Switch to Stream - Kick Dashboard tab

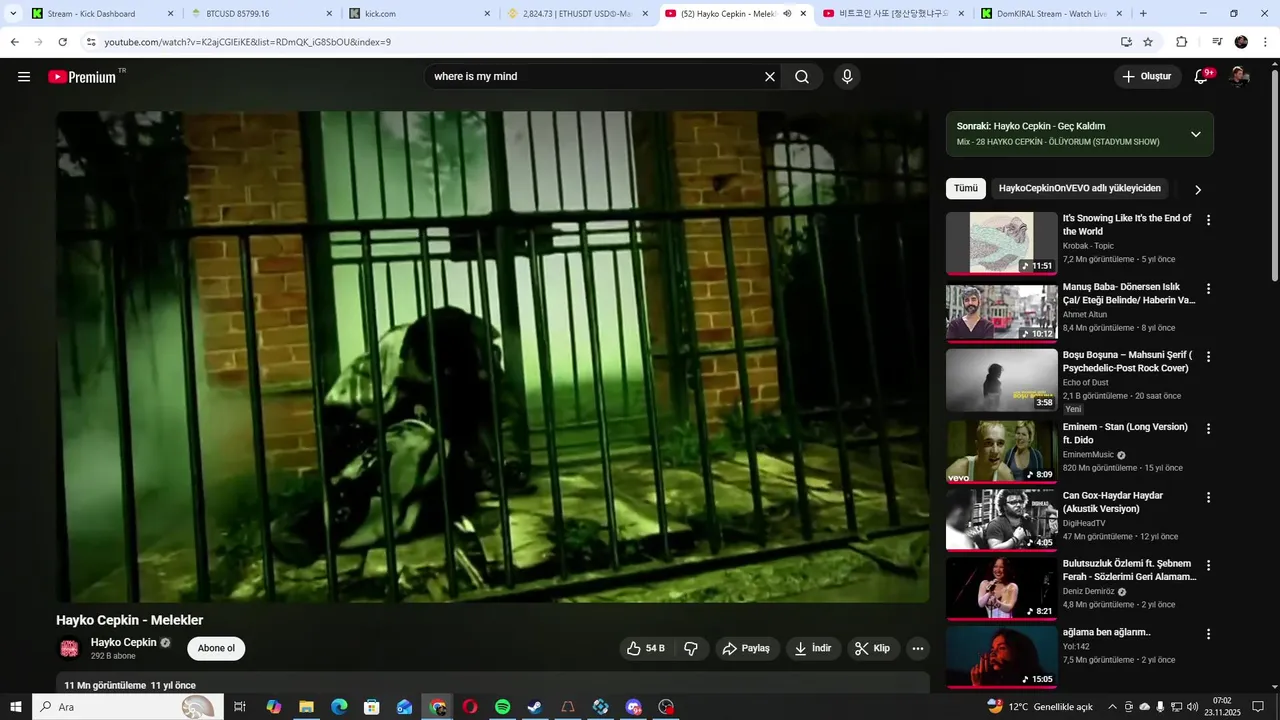point(101,14)
